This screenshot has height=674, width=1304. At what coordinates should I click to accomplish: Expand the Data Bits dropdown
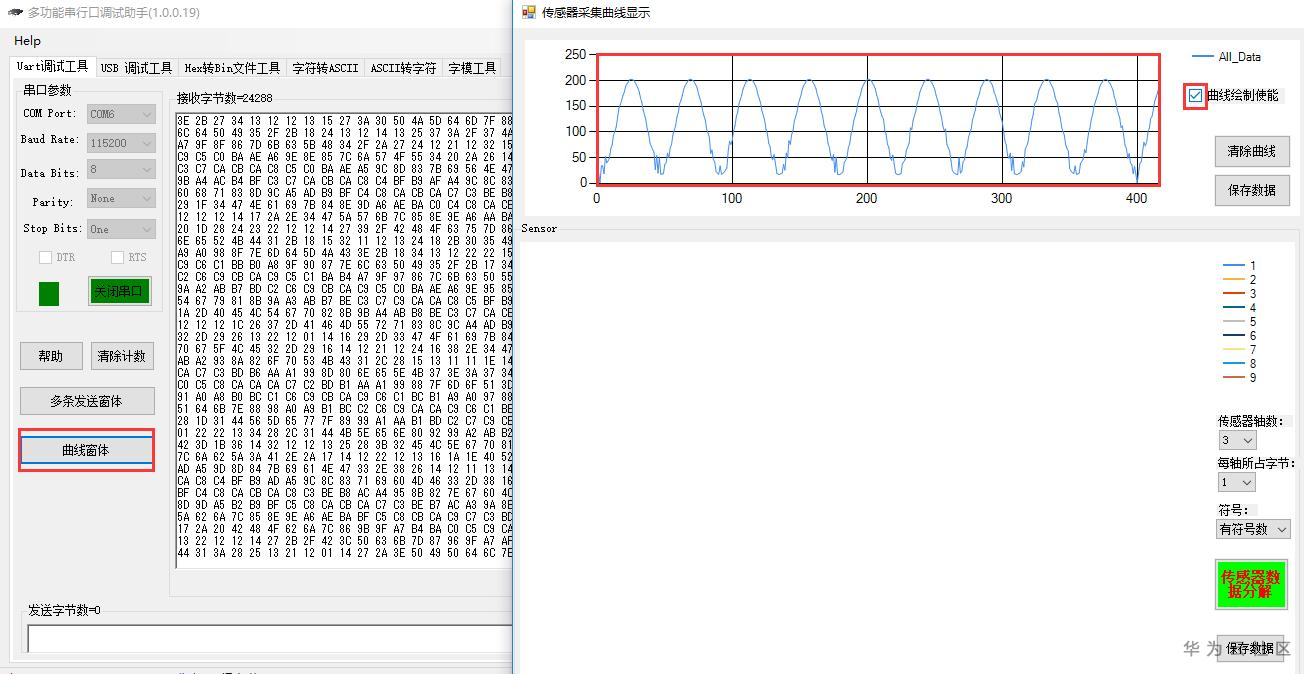coord(121,170)
